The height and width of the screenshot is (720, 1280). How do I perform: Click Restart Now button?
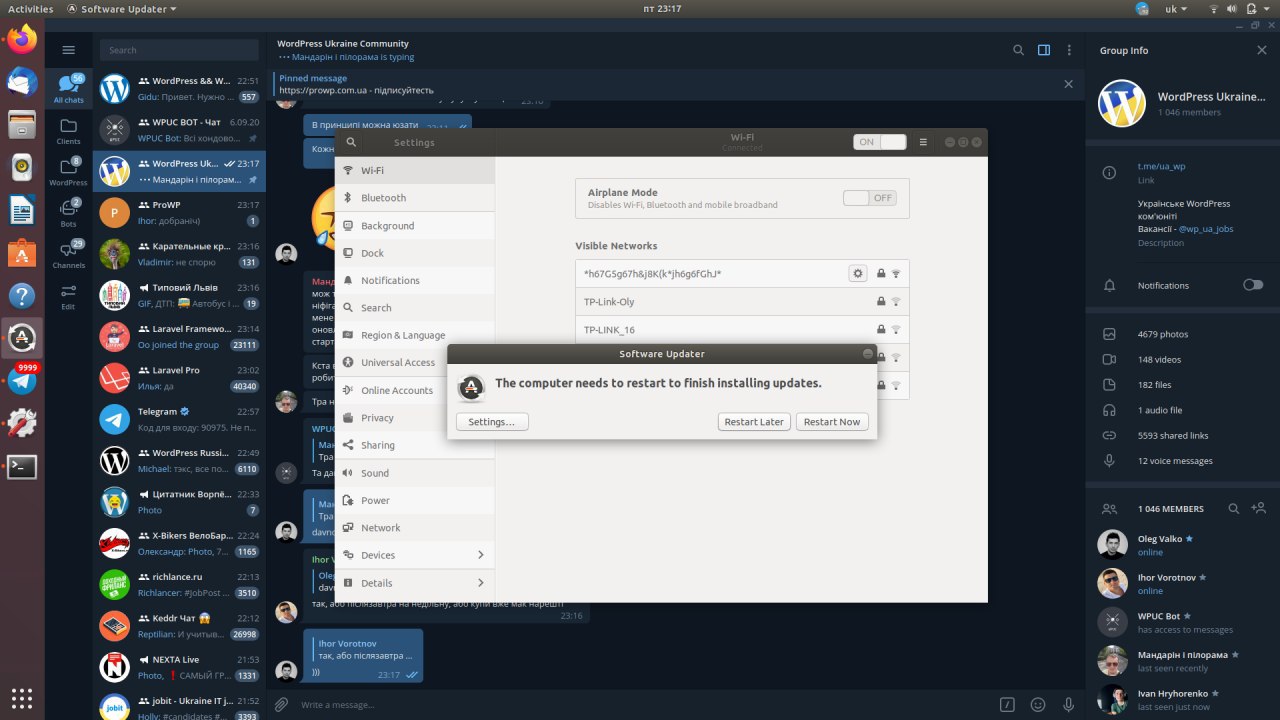pyautogui.click(x=832, y=422)
